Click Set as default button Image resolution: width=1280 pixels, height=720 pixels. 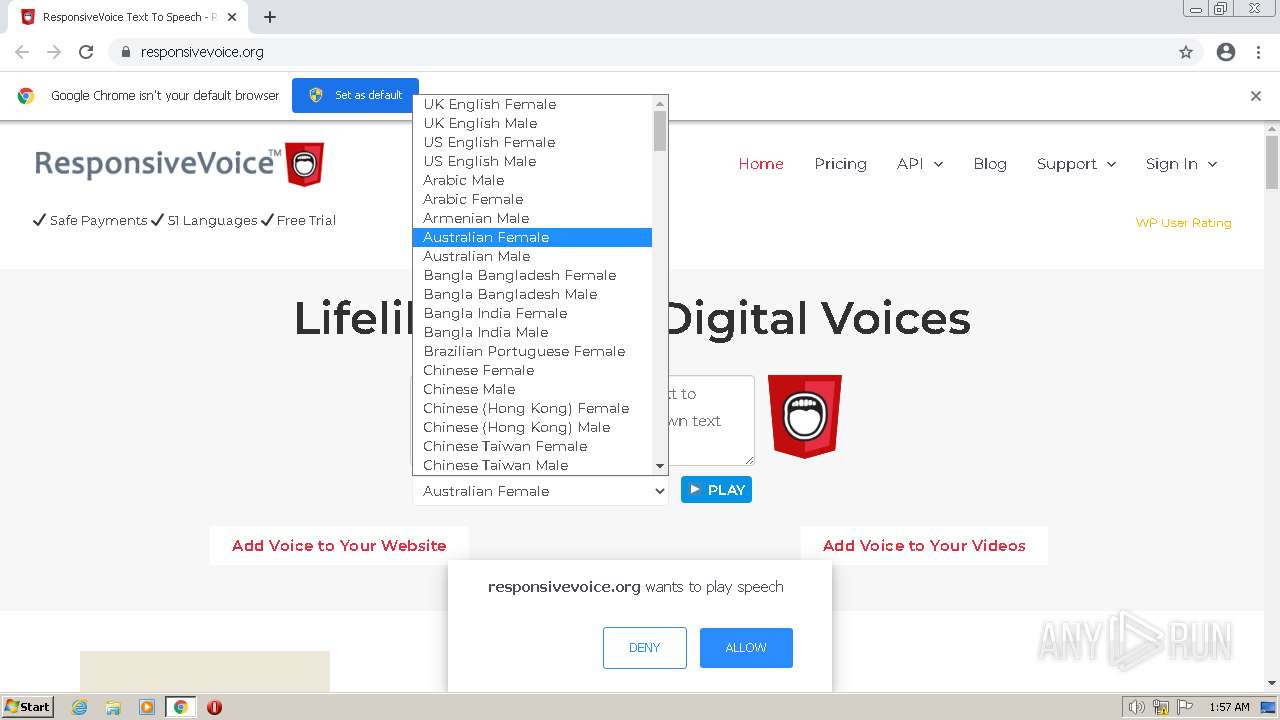point(355,96)
